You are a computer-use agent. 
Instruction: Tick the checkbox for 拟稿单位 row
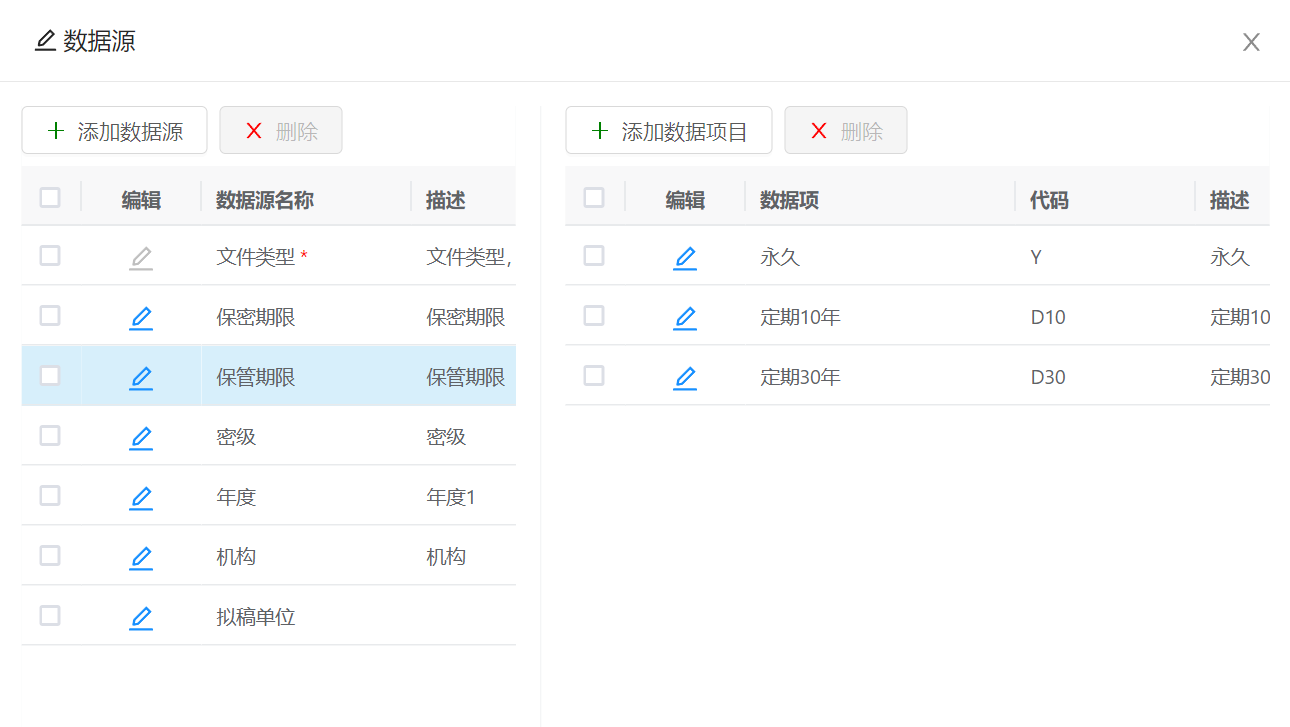coord(50,616)
